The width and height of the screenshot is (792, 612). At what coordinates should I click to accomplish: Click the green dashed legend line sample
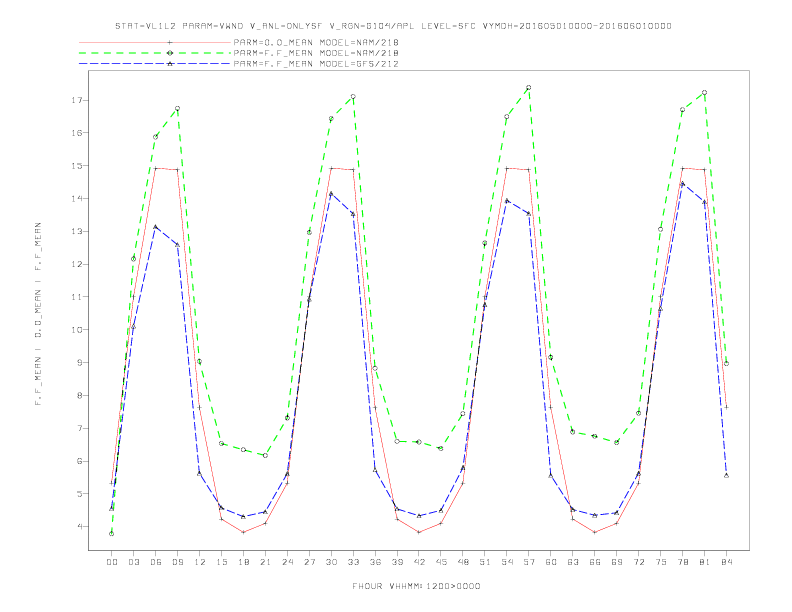(x=155, y=53)
